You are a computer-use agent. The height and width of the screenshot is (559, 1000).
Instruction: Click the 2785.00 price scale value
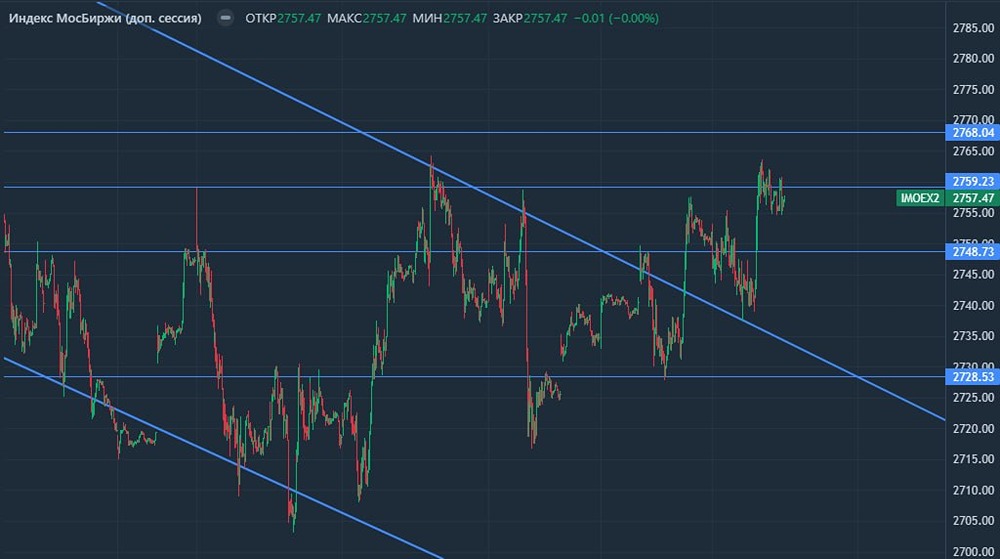click(x=973, y=28)
